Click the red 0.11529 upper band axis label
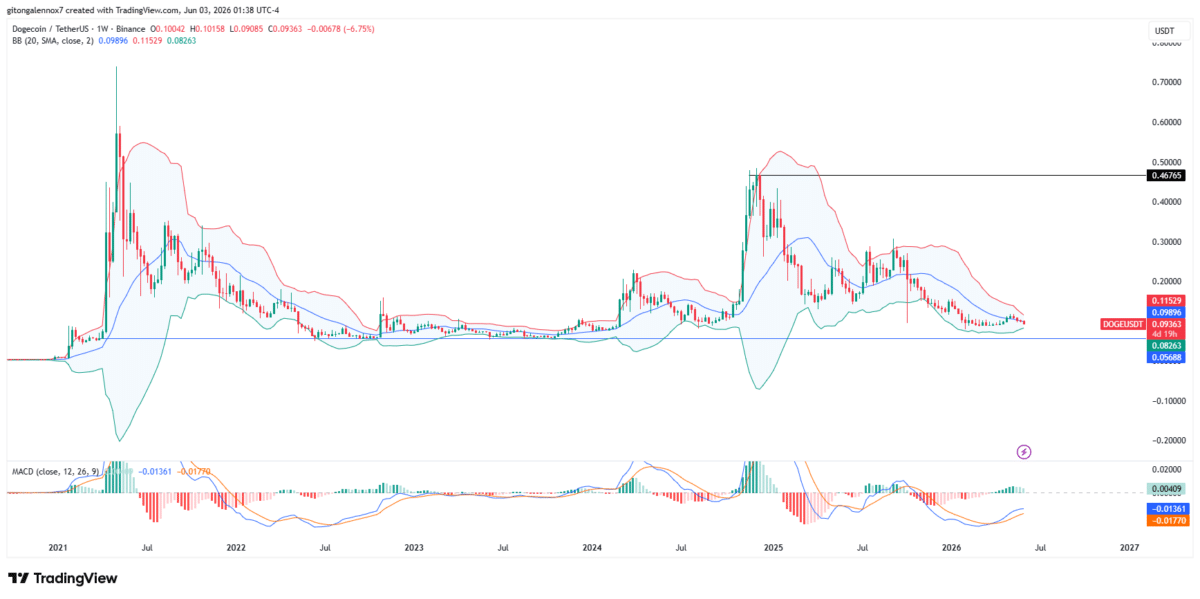The image size is (1200, 599). (x=1166, y=300)
